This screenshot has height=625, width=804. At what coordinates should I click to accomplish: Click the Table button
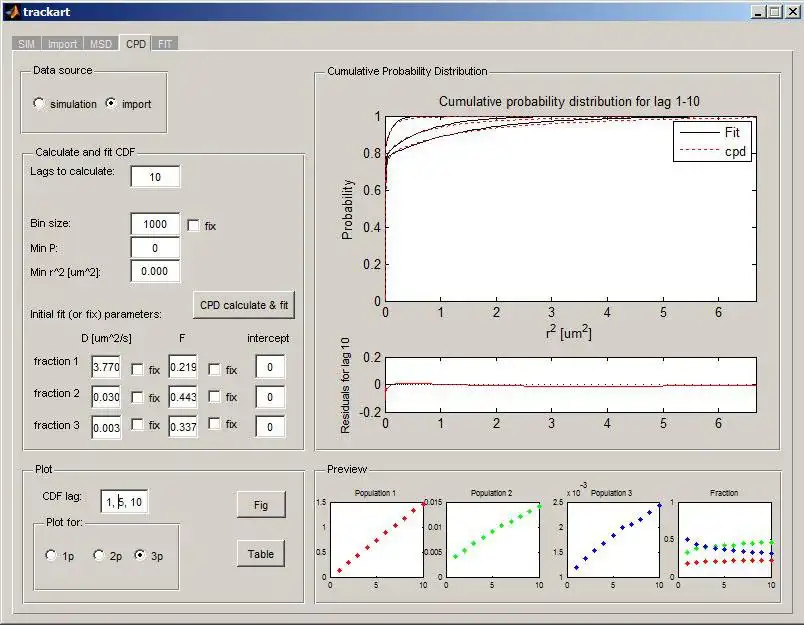point(261,554)
